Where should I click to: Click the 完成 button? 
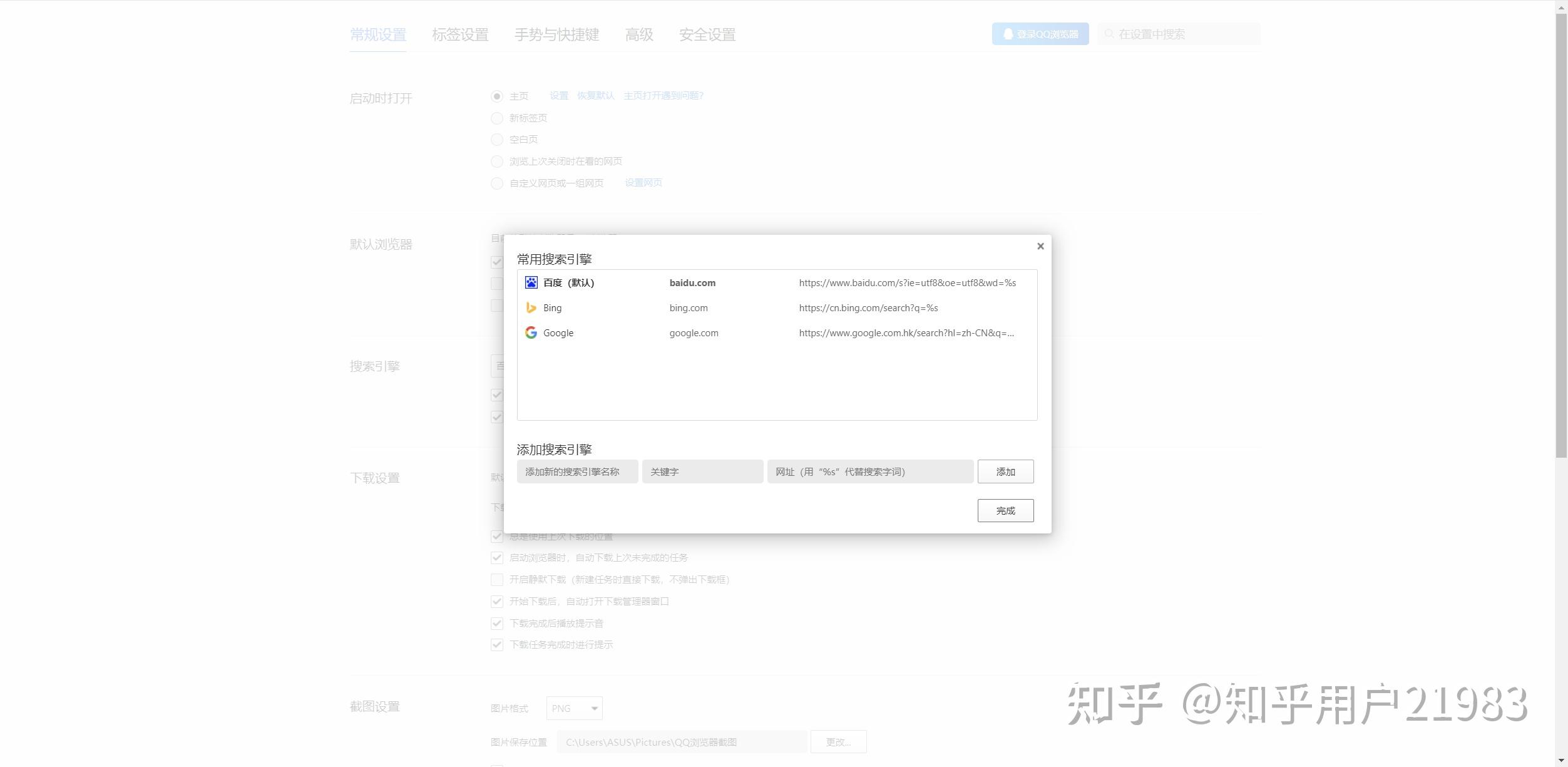(x=1005, y=510)
